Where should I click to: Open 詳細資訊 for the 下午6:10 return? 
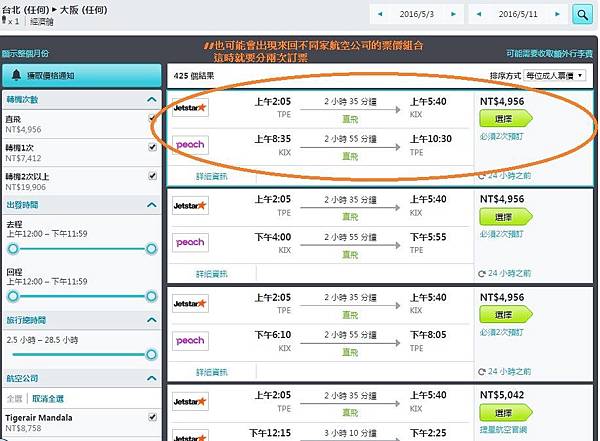click(212, 372)
